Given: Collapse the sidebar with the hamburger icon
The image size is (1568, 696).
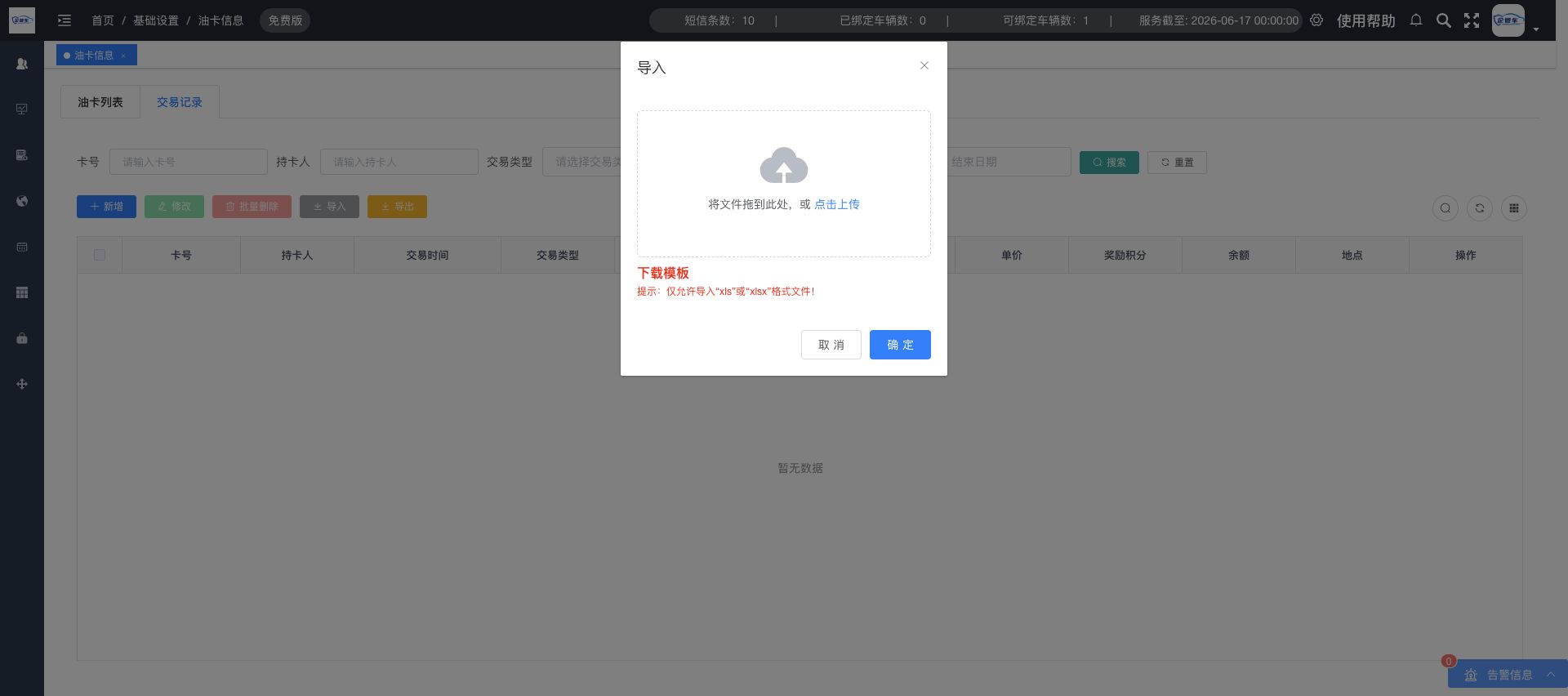Looking at the screenshot, I should tap(65, 20).
